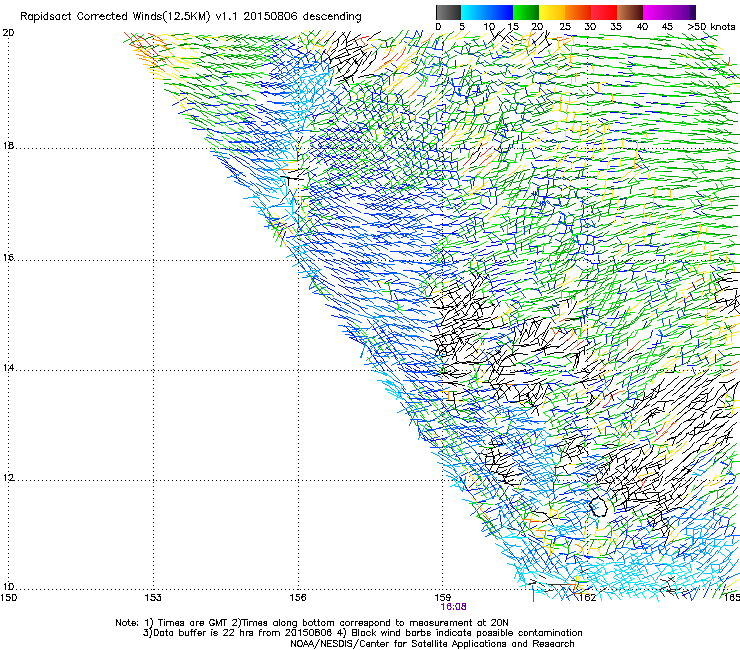The width and height of the screenshot is (740, 650).
Task: Click the brown 35-40 knots legend swatch
Action: click(x=630, y=12)
